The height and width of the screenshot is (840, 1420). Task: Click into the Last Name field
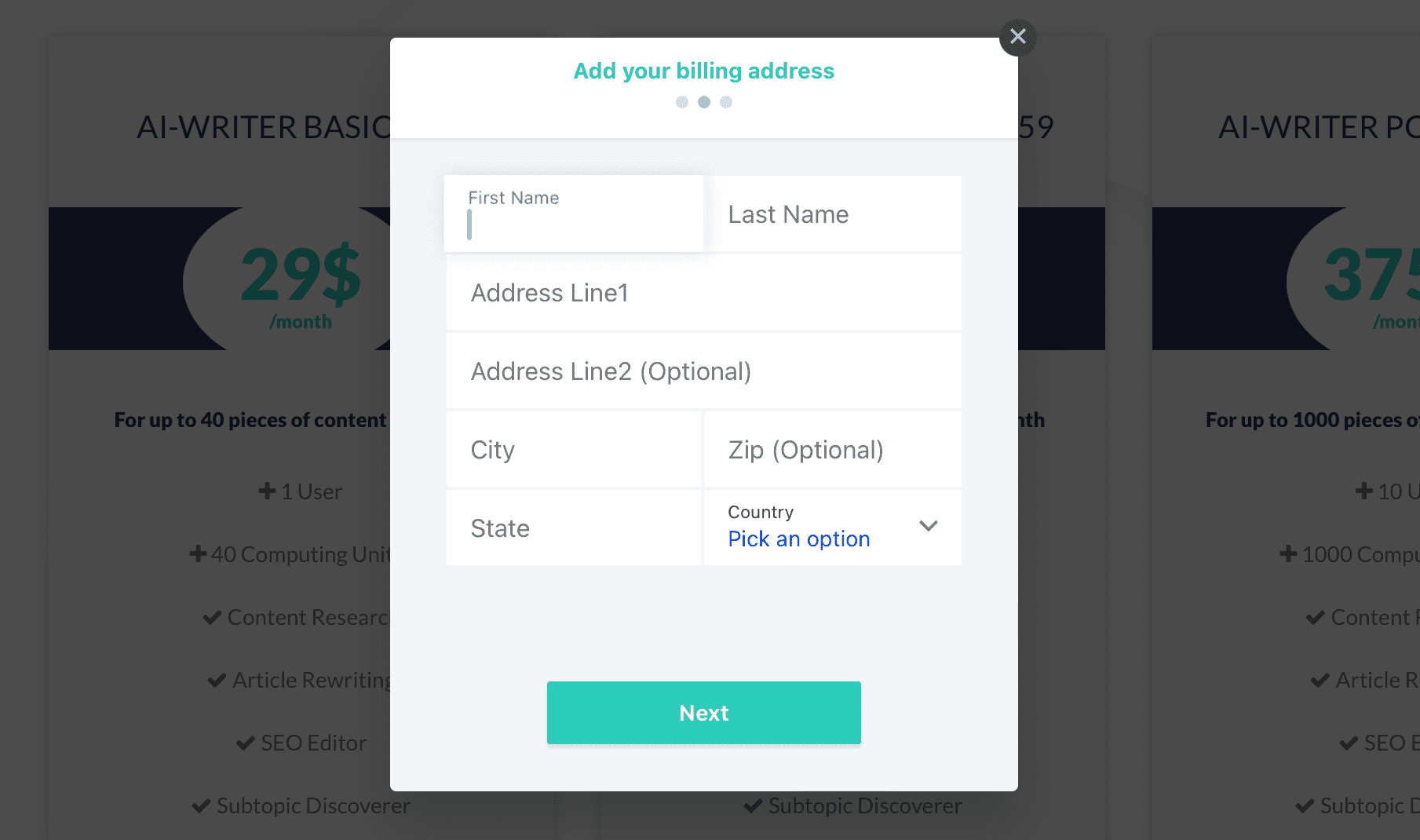tap(832, 214)
